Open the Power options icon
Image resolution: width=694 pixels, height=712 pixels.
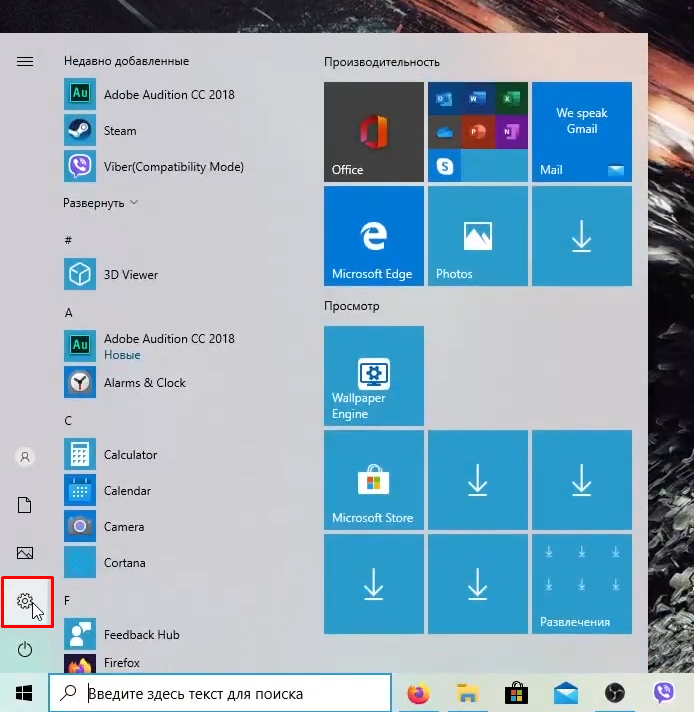point(25,649)
